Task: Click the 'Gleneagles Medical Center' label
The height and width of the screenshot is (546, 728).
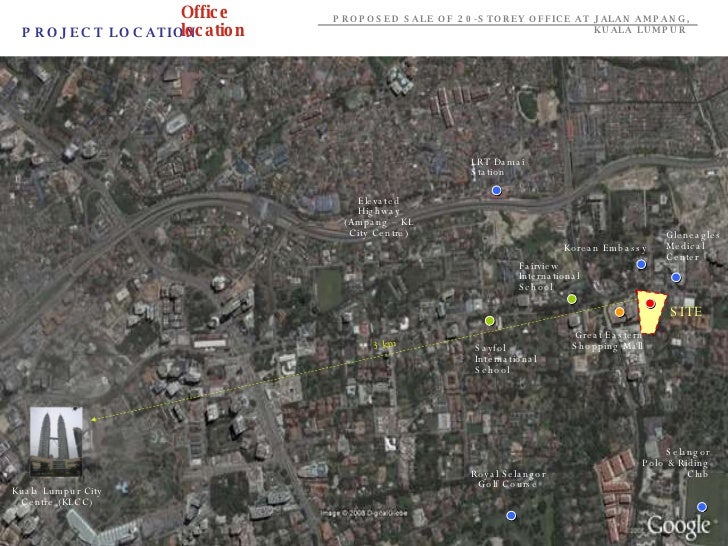Action: tap(693, 246)
